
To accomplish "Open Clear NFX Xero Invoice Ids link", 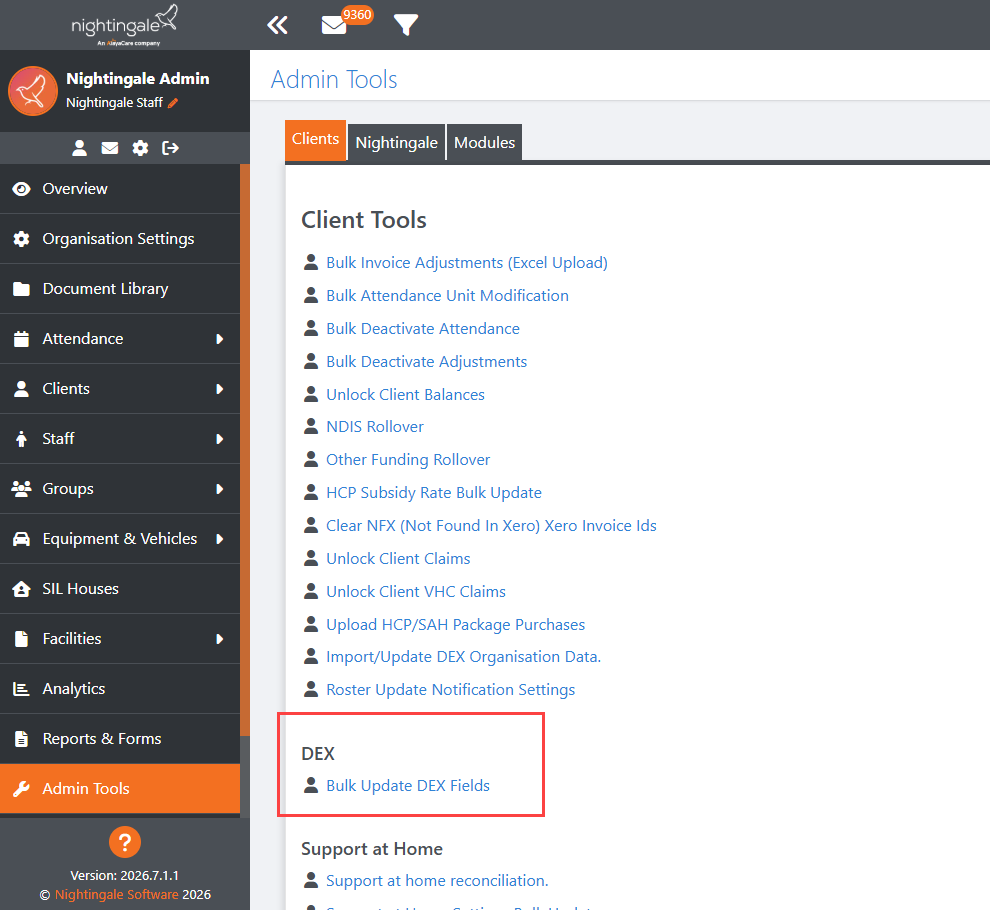I will (491, 525).
